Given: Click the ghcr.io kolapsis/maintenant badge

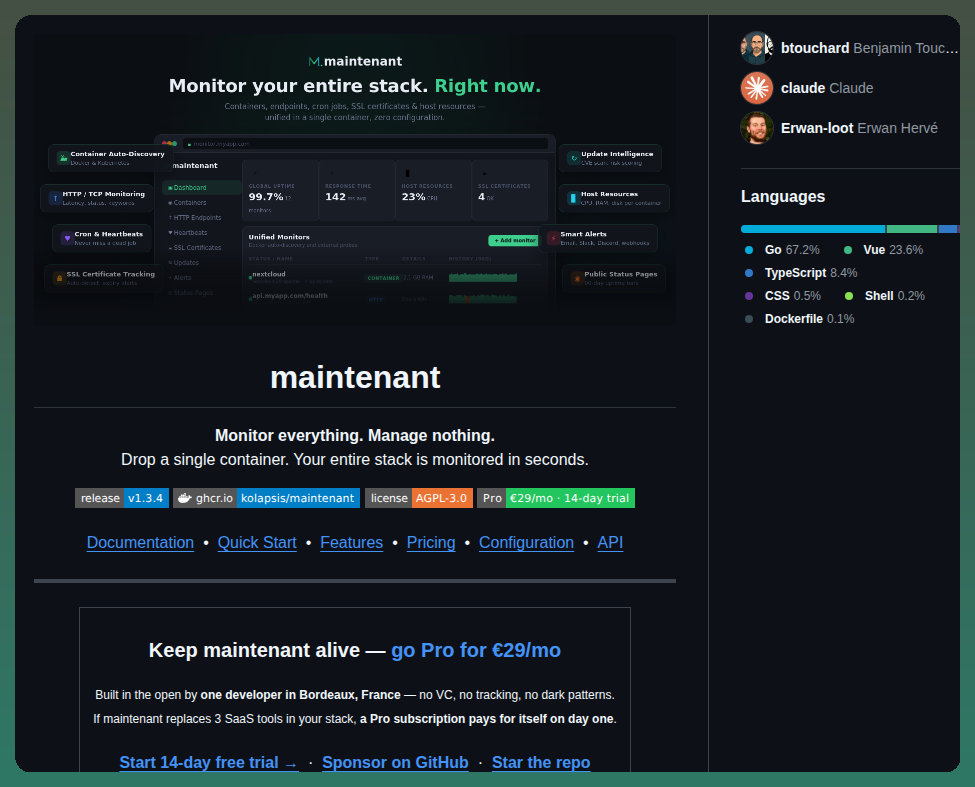Looking at the screenshot, I should tap(266, 498).
